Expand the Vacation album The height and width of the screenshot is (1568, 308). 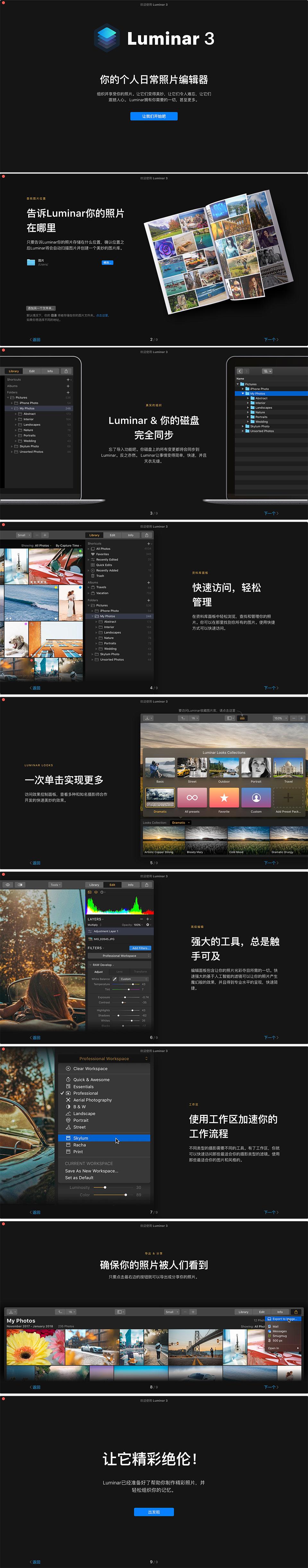click(88, 593)
